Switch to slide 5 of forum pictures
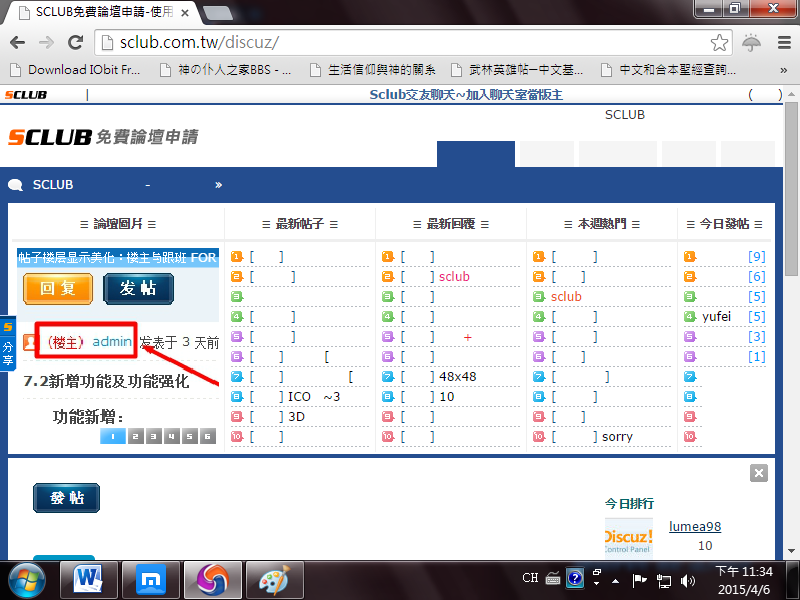 [190, 436]
